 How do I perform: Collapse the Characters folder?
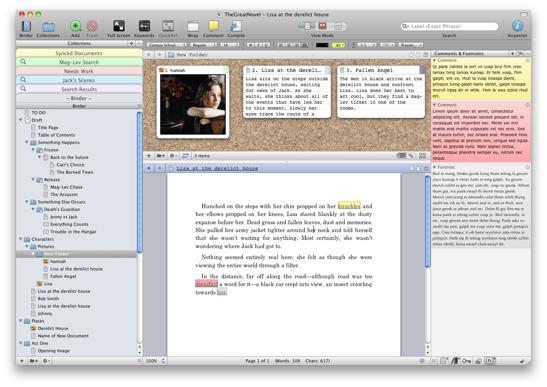pos(21,239)
